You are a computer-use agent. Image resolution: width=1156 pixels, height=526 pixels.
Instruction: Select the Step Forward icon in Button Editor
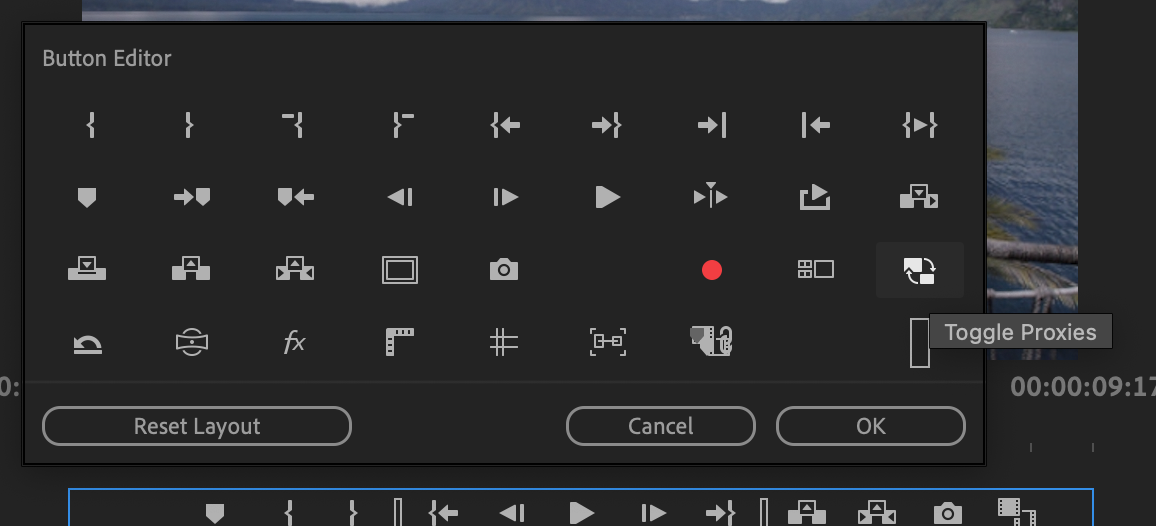505,197
